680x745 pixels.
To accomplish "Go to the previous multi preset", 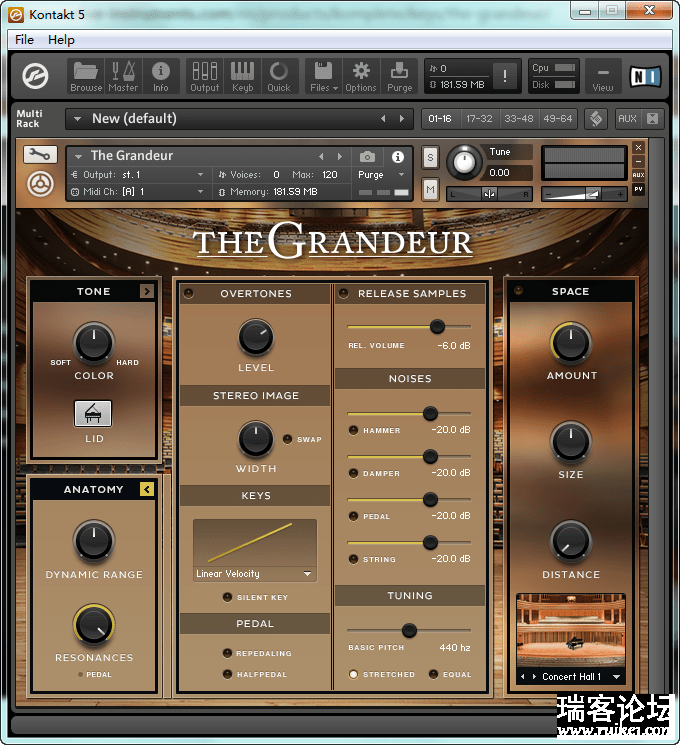I will coord(383,118).
